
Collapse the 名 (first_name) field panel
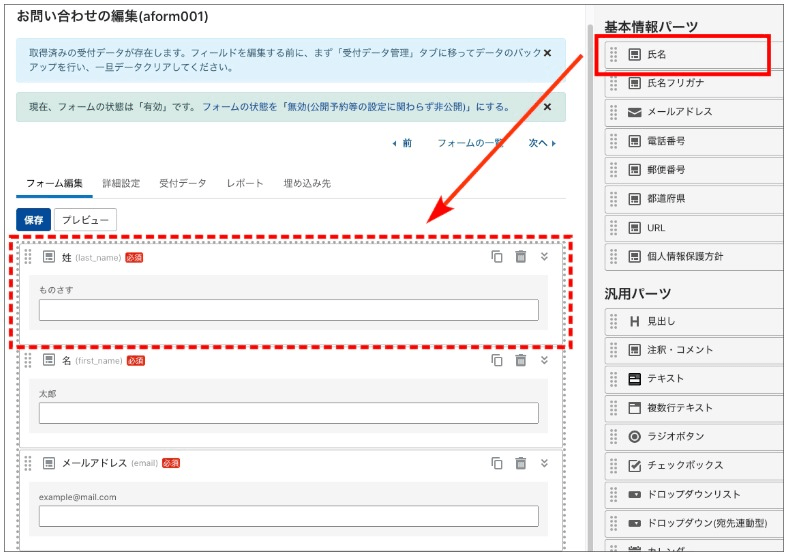(x=544, y=360)
